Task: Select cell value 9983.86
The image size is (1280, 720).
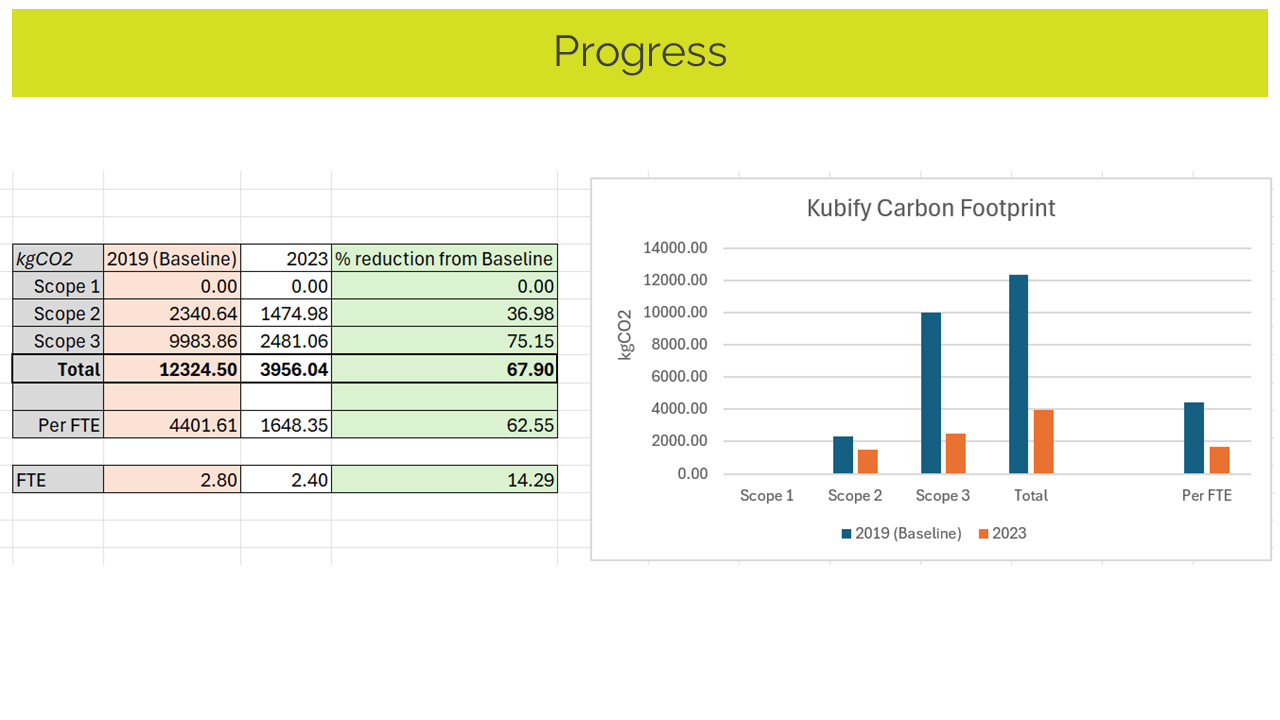Action: tap(172, 341)
